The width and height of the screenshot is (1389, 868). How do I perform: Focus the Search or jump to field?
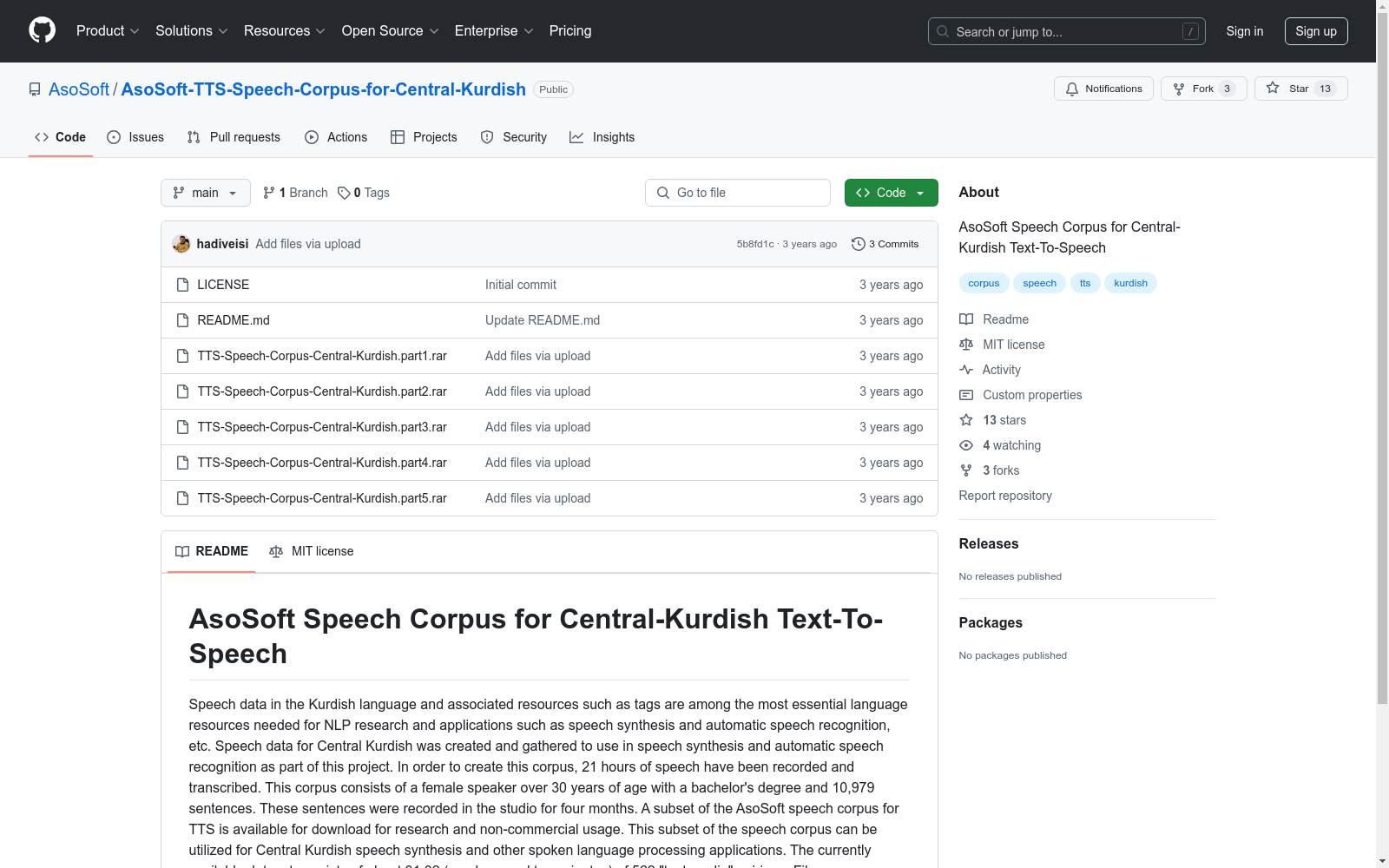coord(1067,31)
